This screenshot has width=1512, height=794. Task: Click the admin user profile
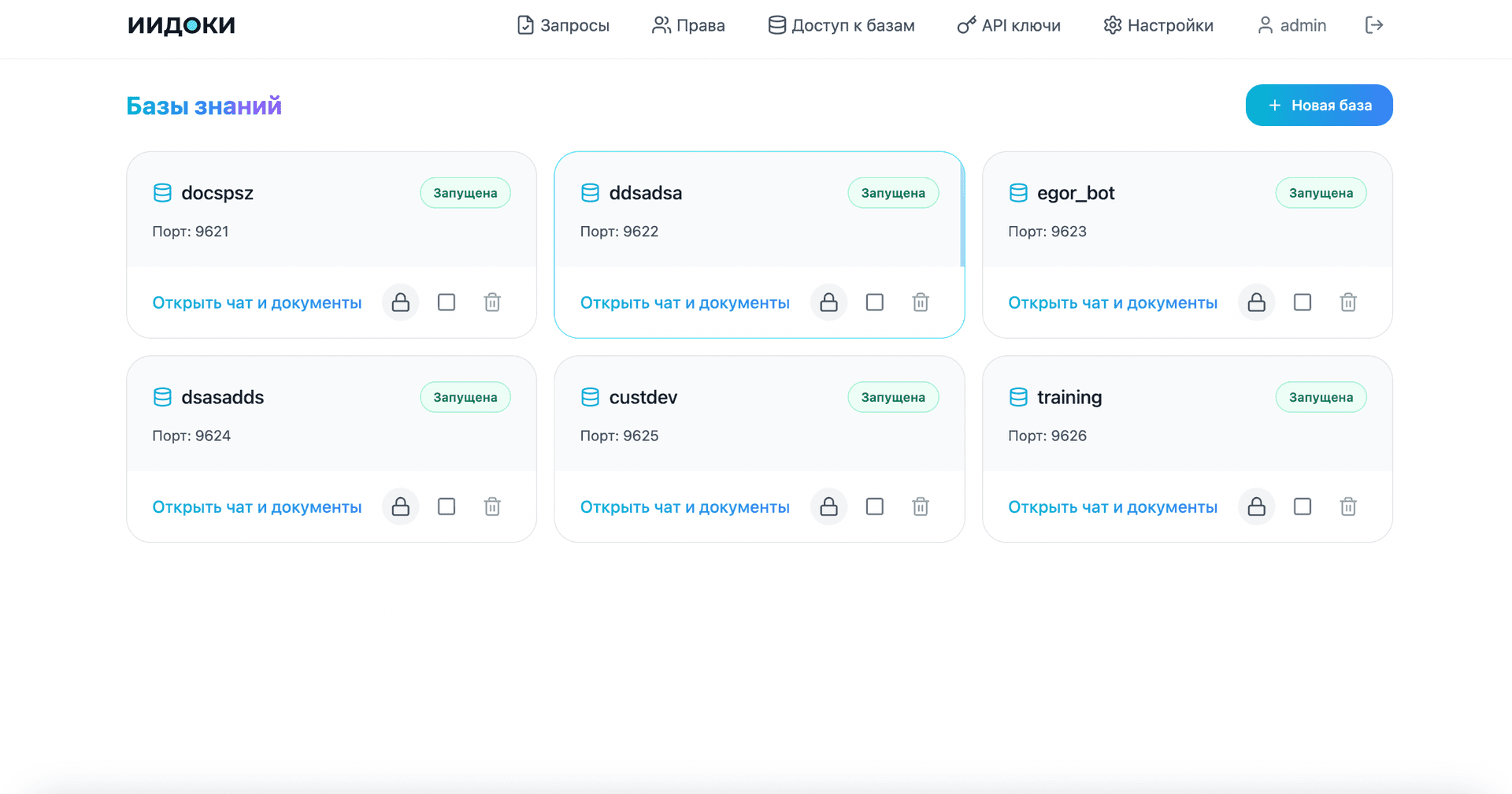pyautogui.click(x=1292, y=25)
